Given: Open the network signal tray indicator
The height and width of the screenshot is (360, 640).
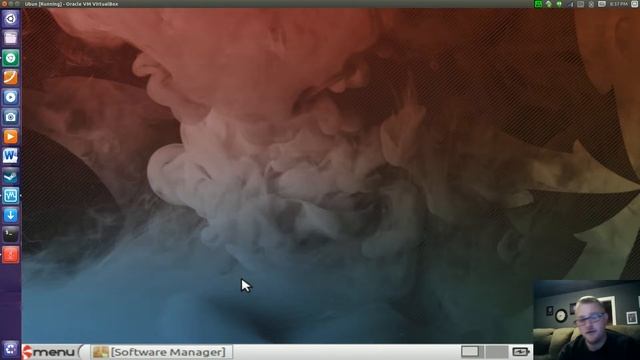Looking at the screenshot, I should point(571,4).
